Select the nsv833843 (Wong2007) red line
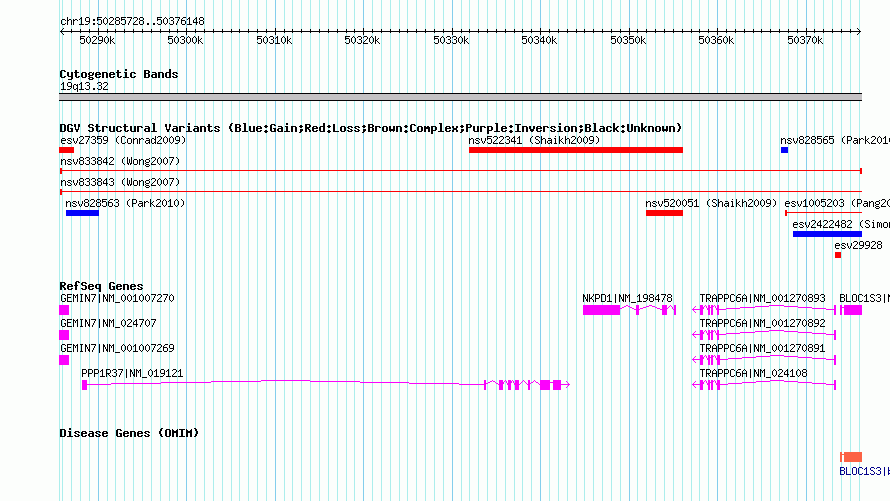 (461, 192)
